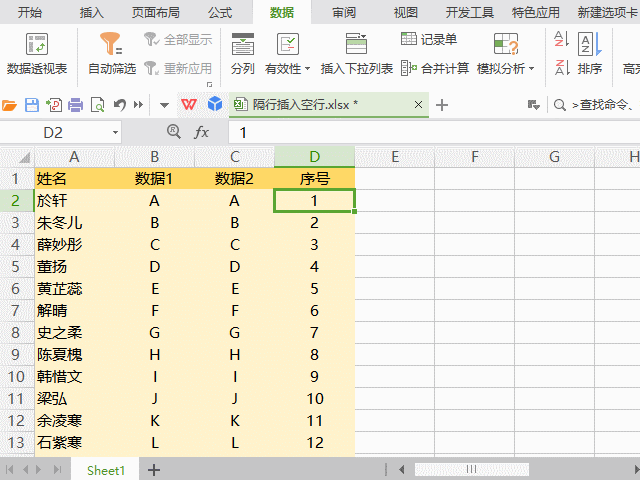Open the 有效性 data validation icon
The width and height of the screenshot is (640, 480).
(x=288, y=44)
